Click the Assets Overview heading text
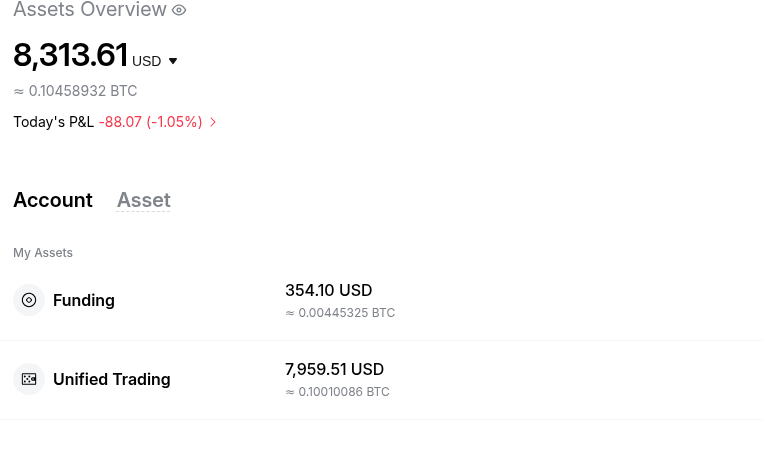763x467 pixels. click(x=90, y=9)
